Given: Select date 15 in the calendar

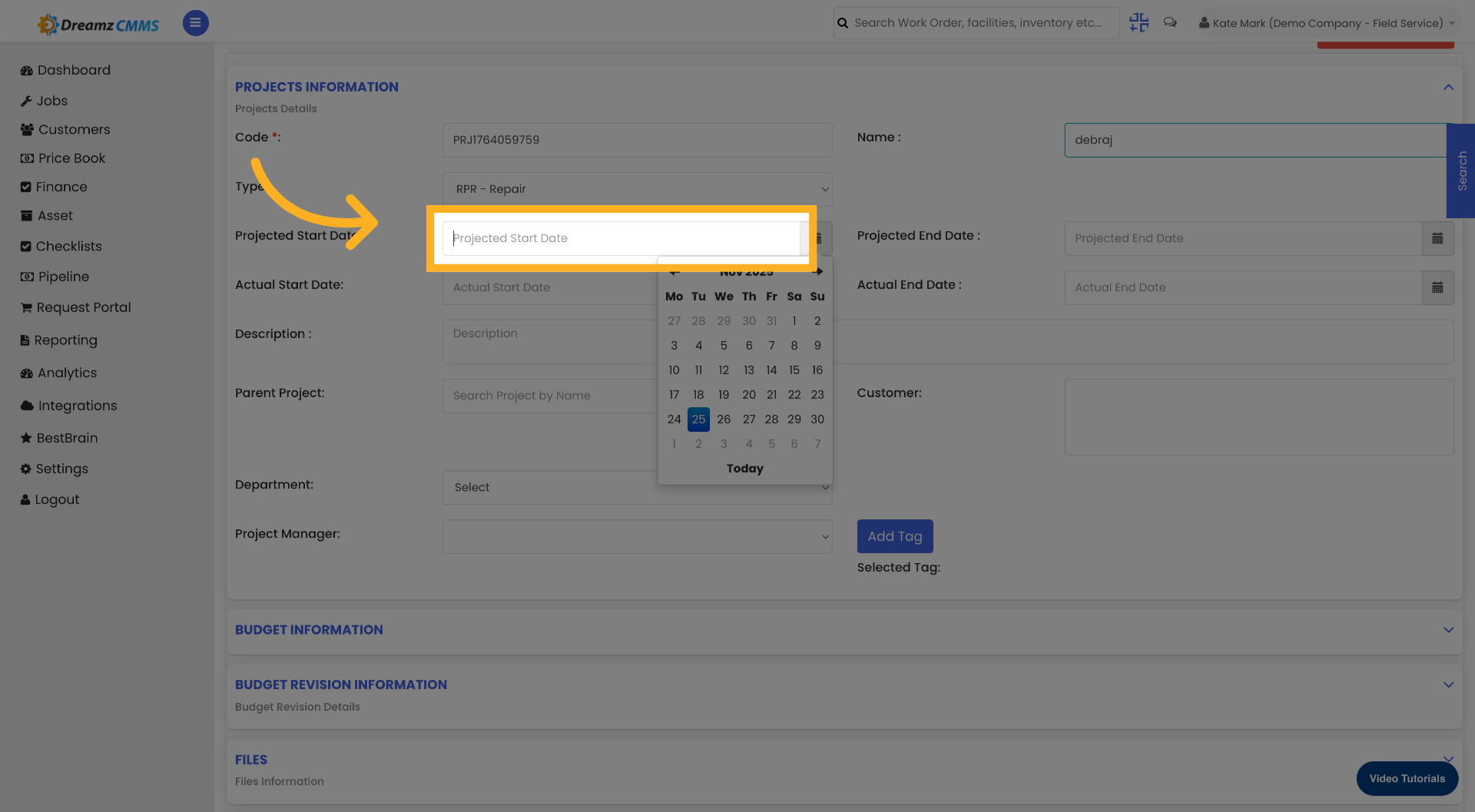Looking at the screenshot, I should [x=794, y=370].
